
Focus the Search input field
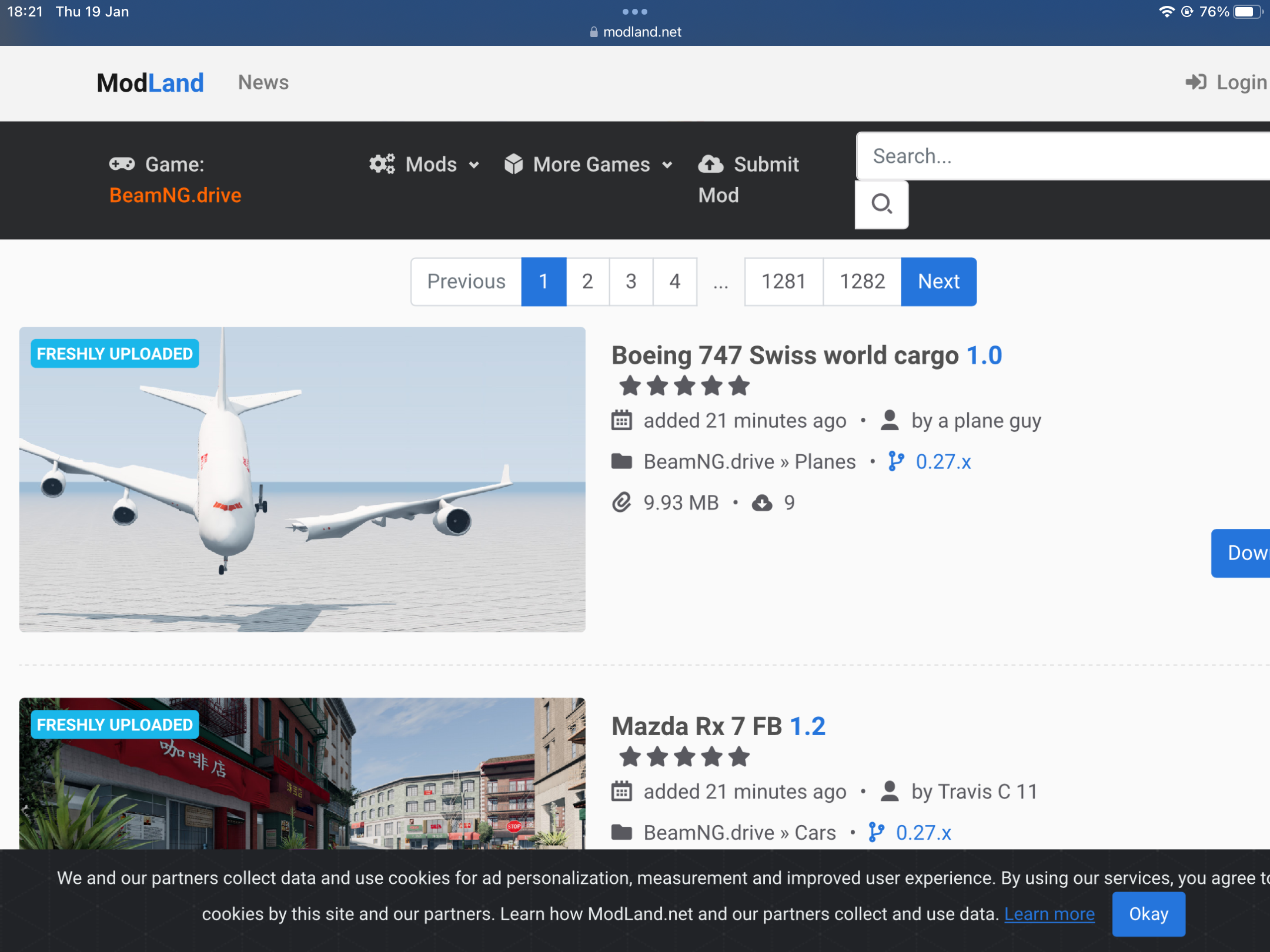1064,156
